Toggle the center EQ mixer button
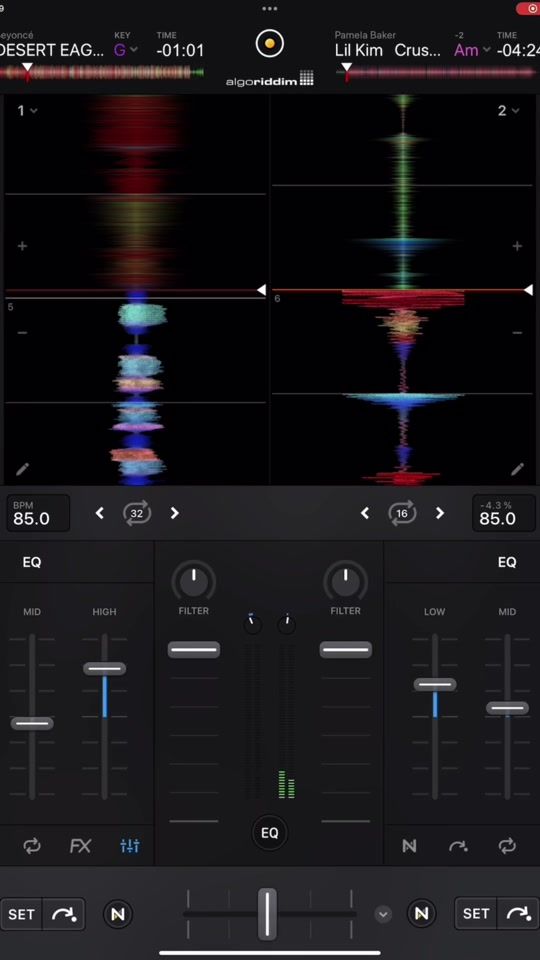 (269, 833)
